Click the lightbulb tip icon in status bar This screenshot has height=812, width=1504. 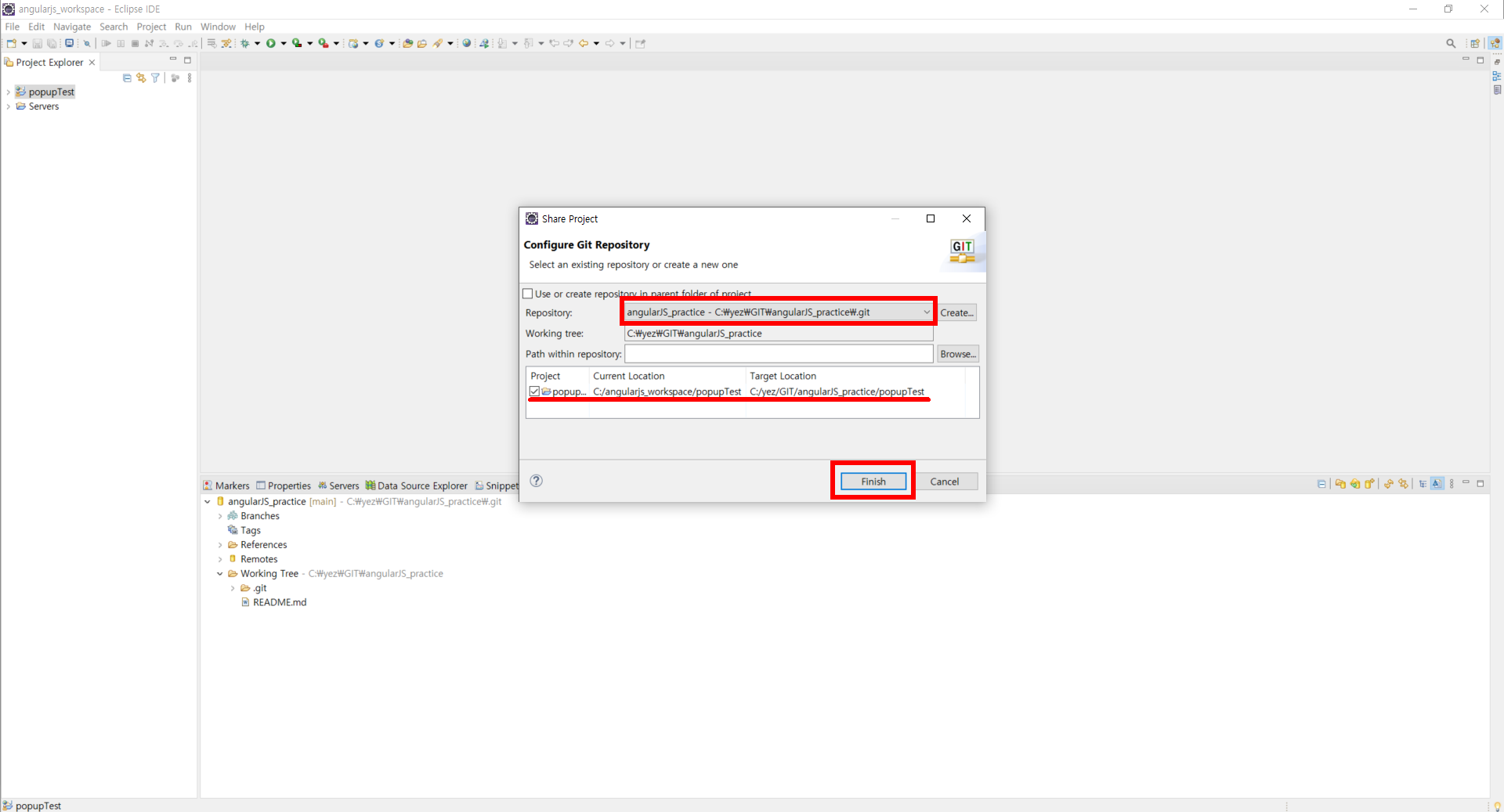[x=1497, y=806]
